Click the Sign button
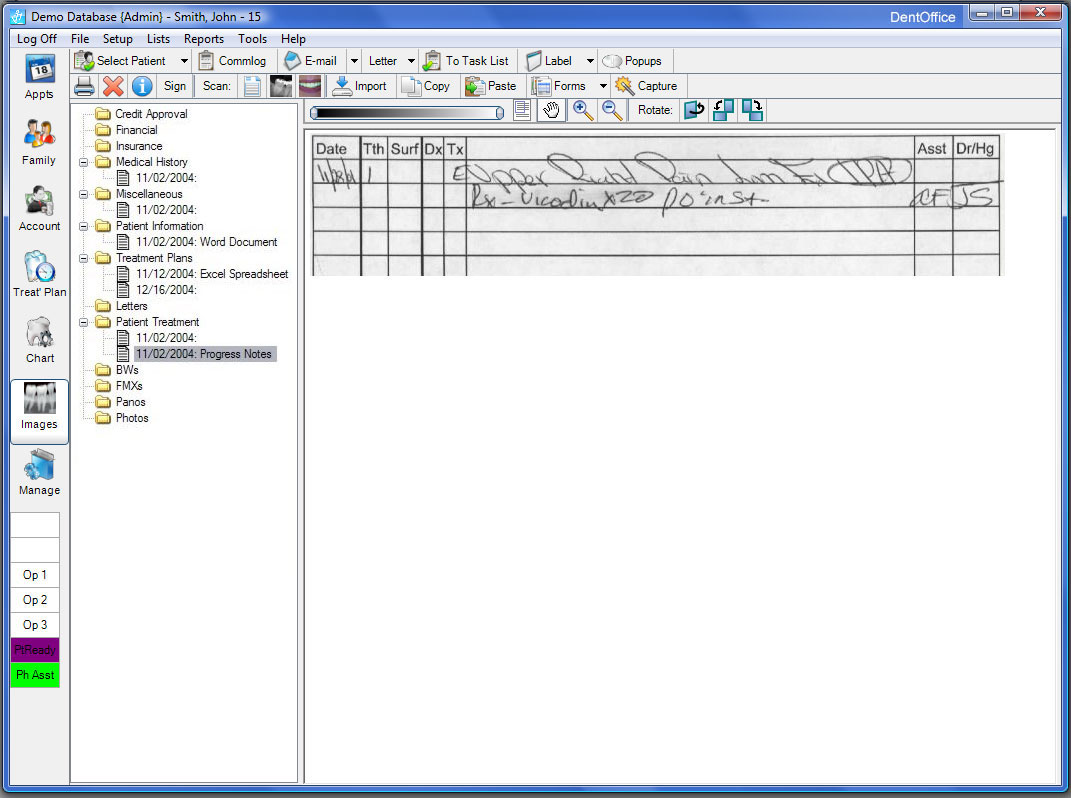The width and height of the screenshot is (1071, 798). point(175,86)
